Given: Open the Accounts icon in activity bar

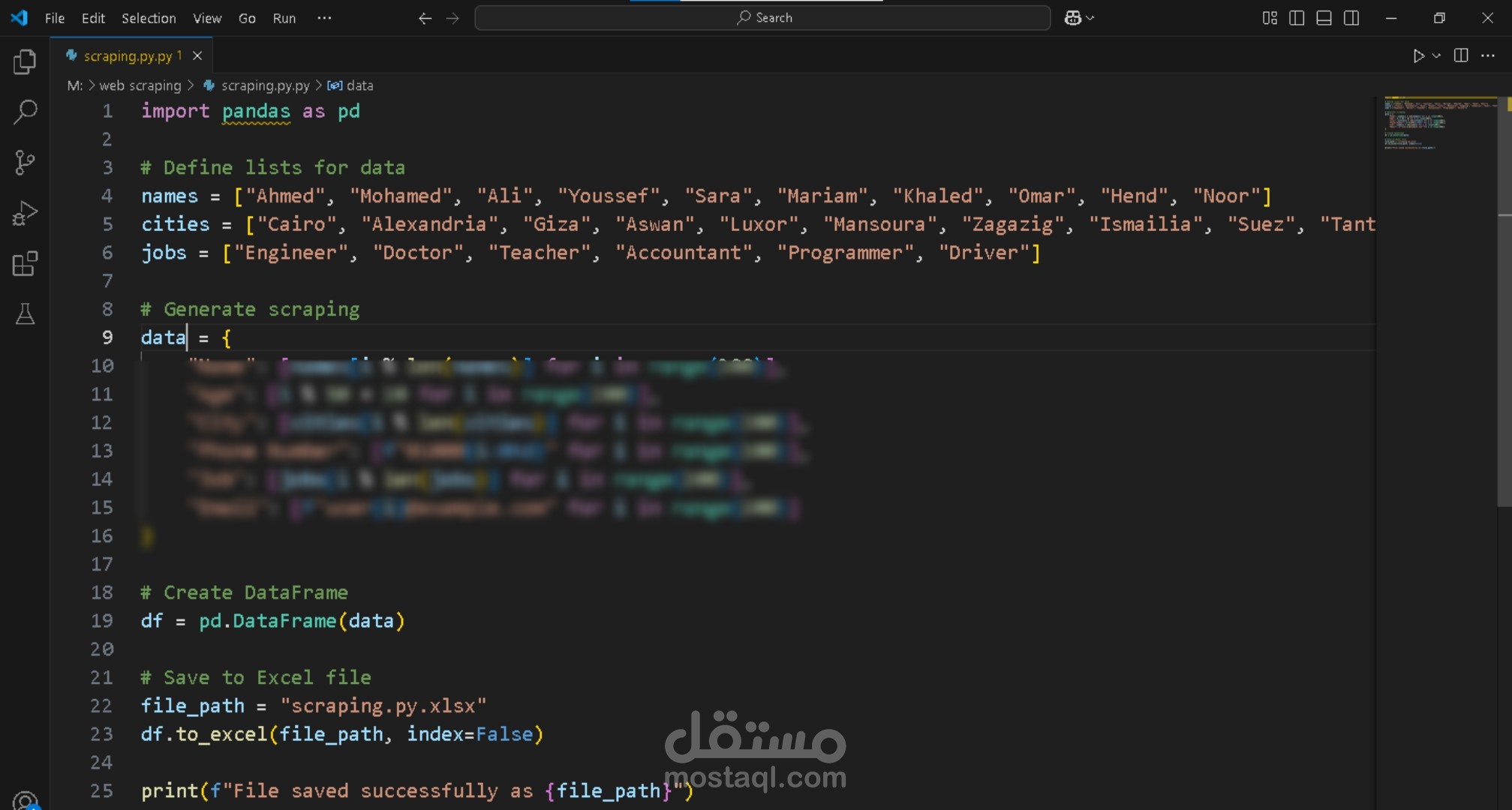Looking at the screenshot, I should [25, 800].
